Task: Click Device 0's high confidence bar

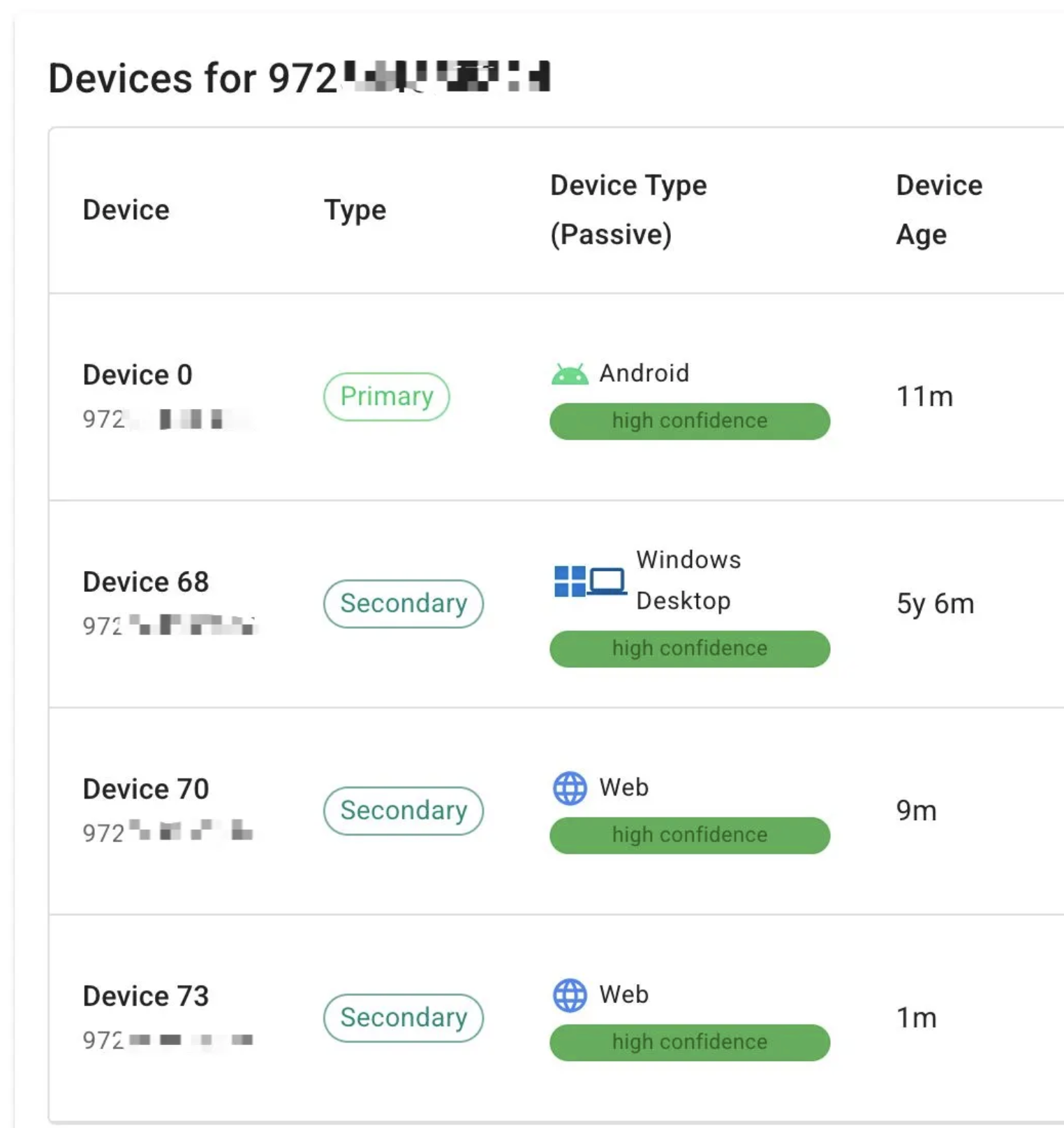Action: [x=689, y=421]
